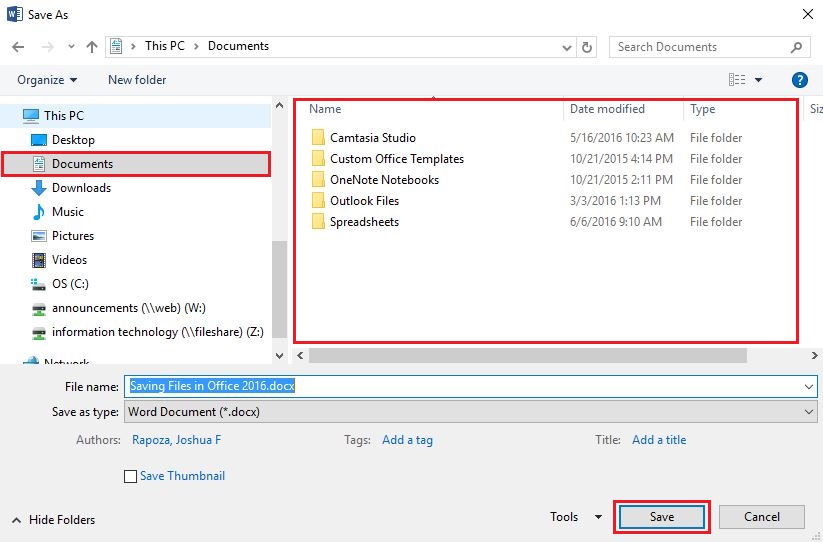Collapse folders with Hide Folders
This screenshot has width=823, height=542.
[x=54, y=520]
